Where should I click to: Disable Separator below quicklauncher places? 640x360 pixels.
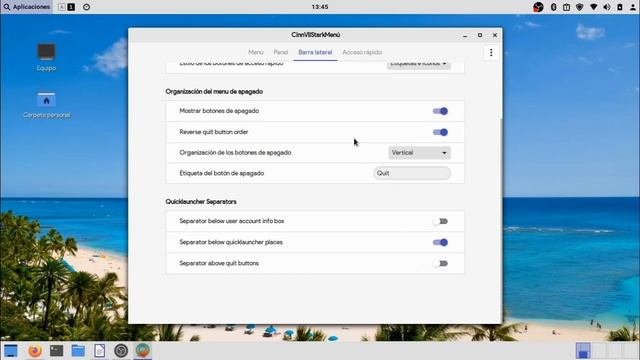point(440,242)
